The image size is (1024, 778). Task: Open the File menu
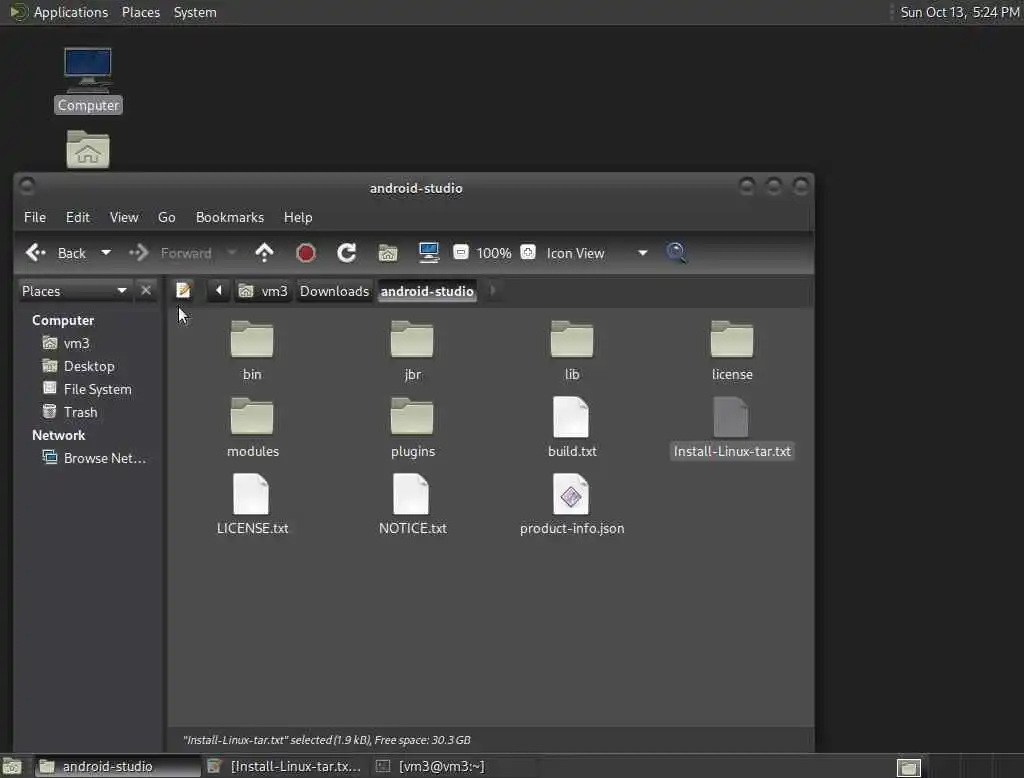tap(35, 218)
